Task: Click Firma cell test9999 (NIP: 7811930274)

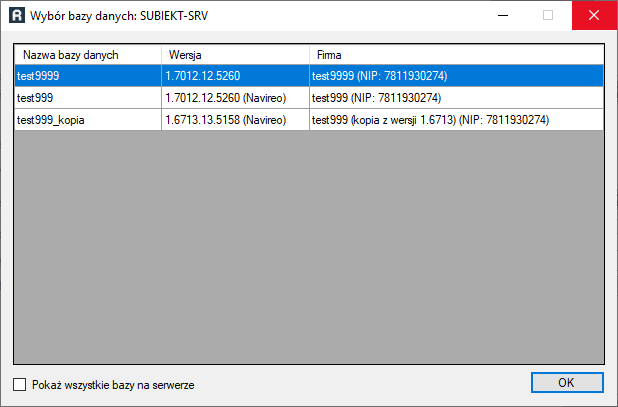Action: point(456,76)
